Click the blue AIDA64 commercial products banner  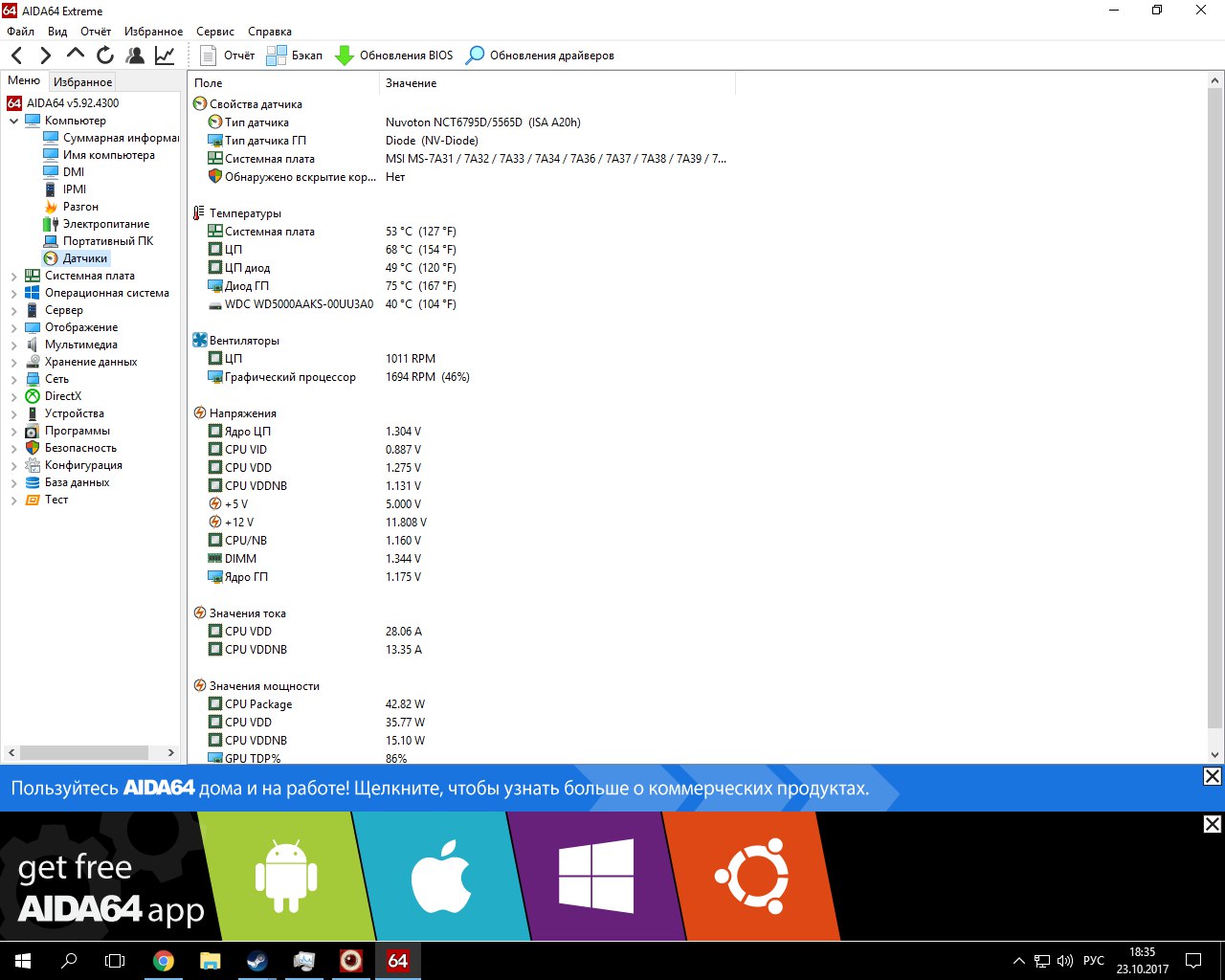tap(440, 789)
